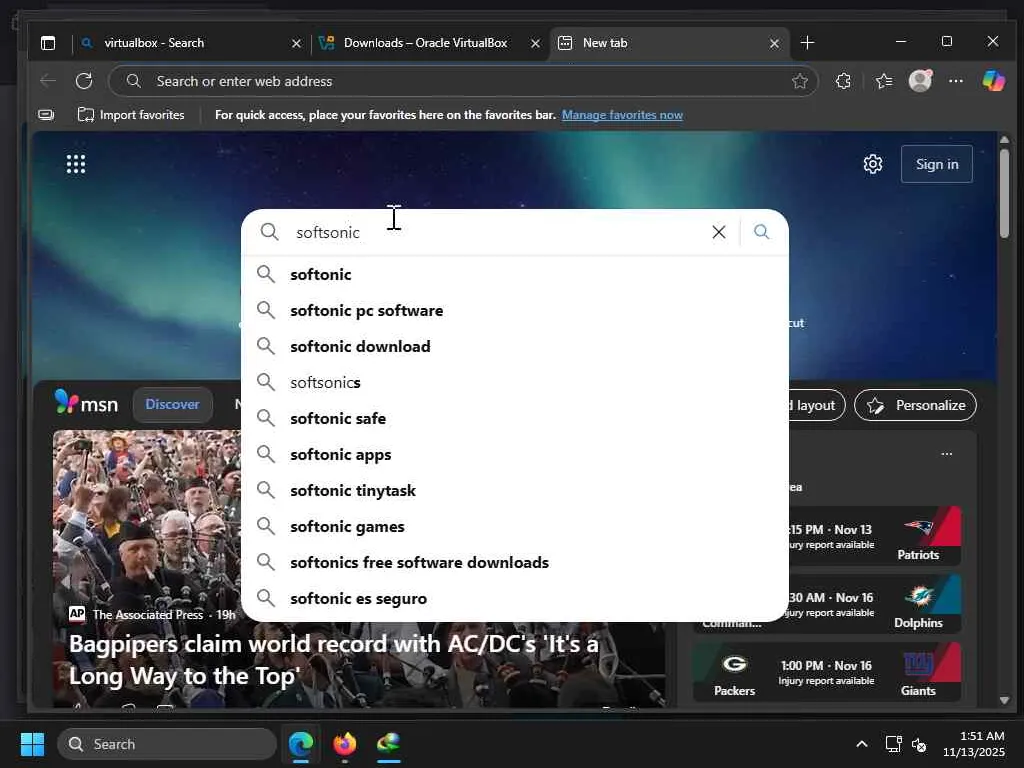Launch Copilot from toolbar icon

pos(993,80)
